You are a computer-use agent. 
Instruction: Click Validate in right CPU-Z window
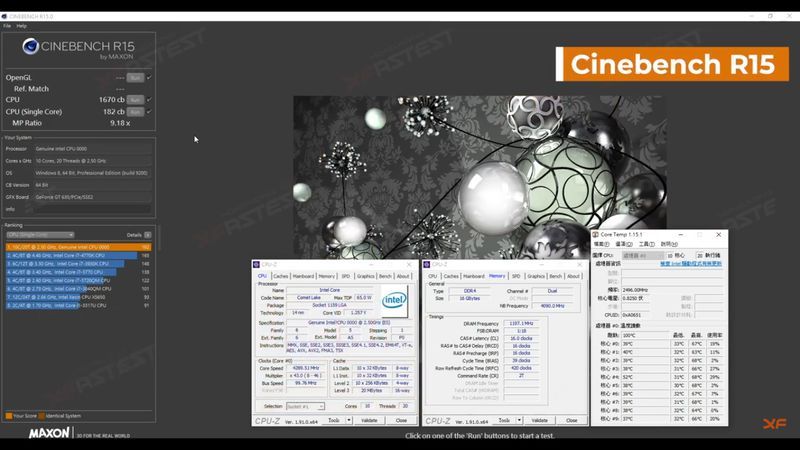(540, 420)
